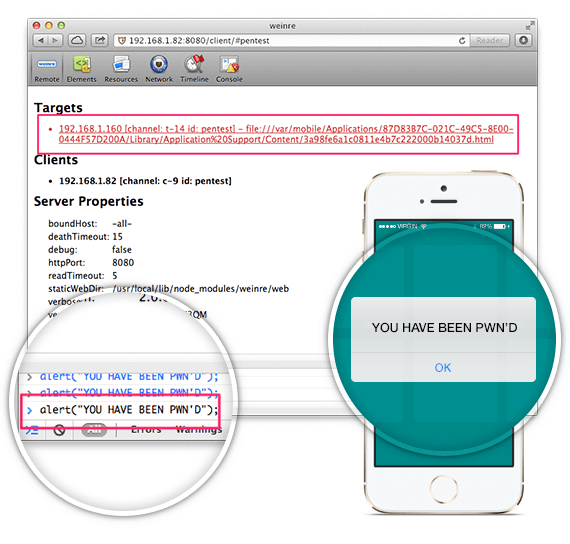The width and height of the screenshot is (570, 544).
Task: Open the 192.168.1.160 target link
Action: pyautogui.click(x=286, y=134)
